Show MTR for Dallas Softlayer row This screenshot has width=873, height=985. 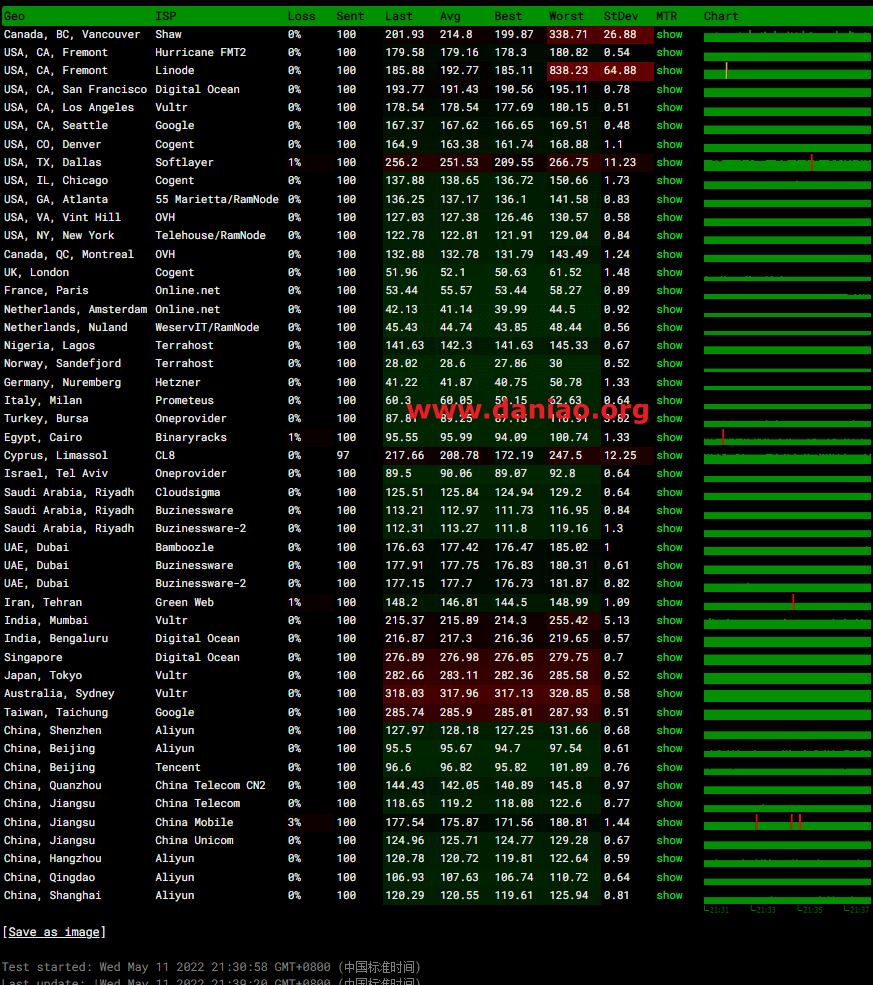[x=670, y=162]
